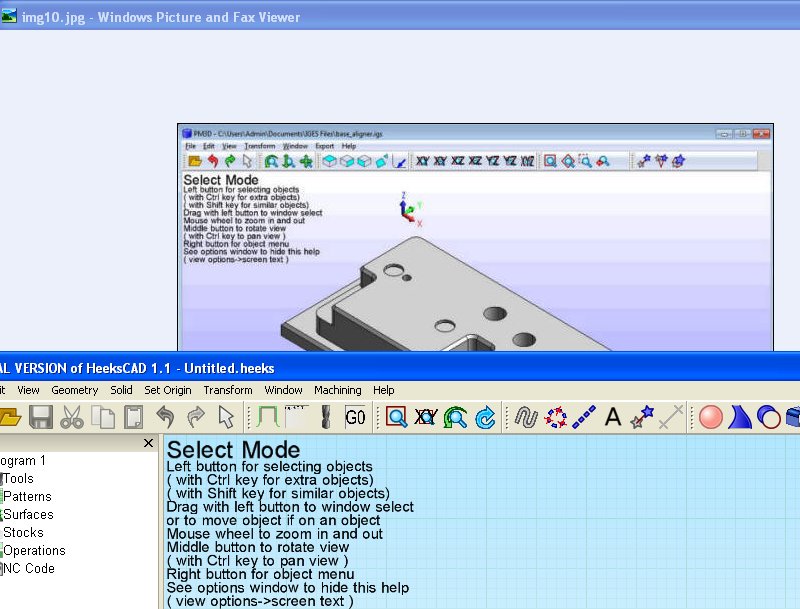Open the Export menu in PM3D
This screenshot has height=609, width=800.
click(x=324, y=146)
